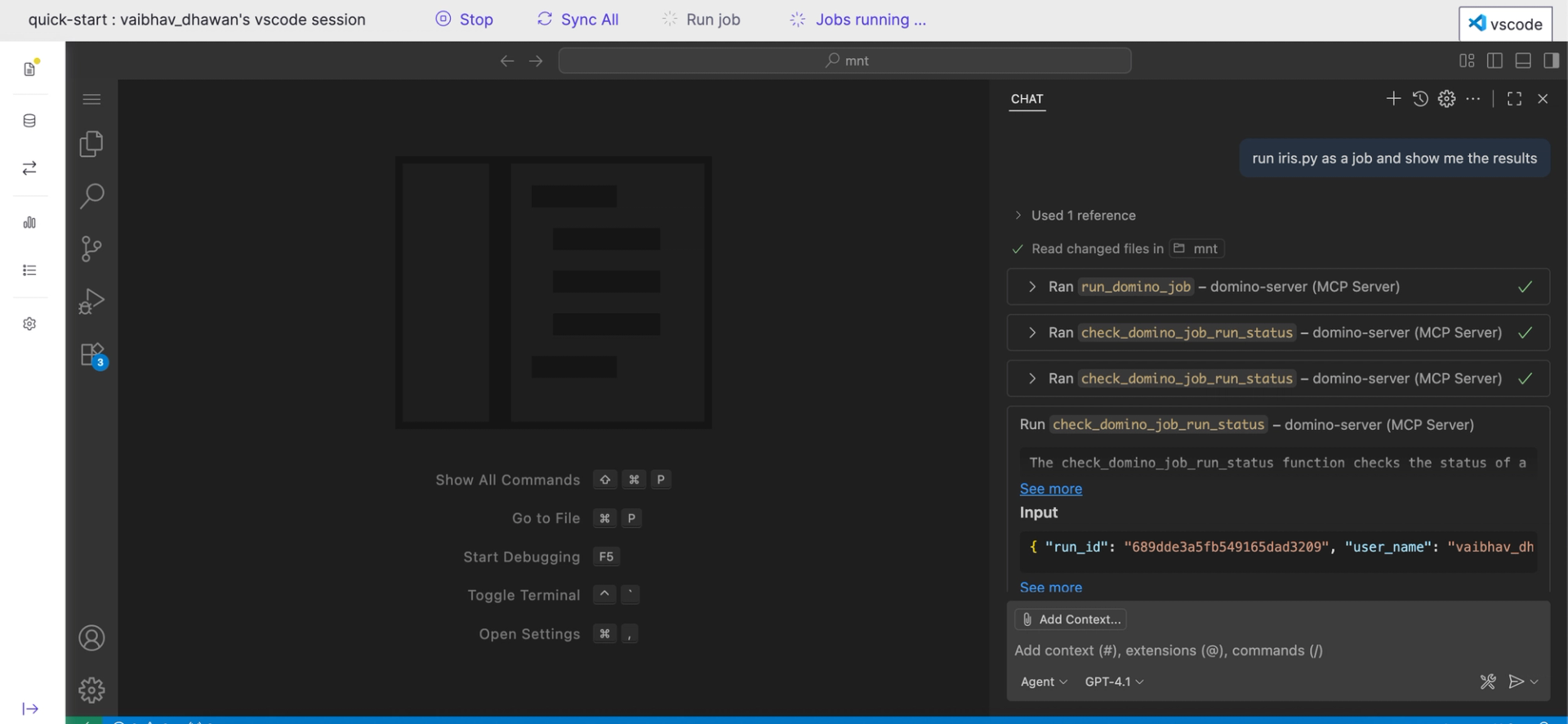This screenshot has height=724, width=1568.
Task: Click the 'run iris.py as a job' message
Action: pos(1394,159)
